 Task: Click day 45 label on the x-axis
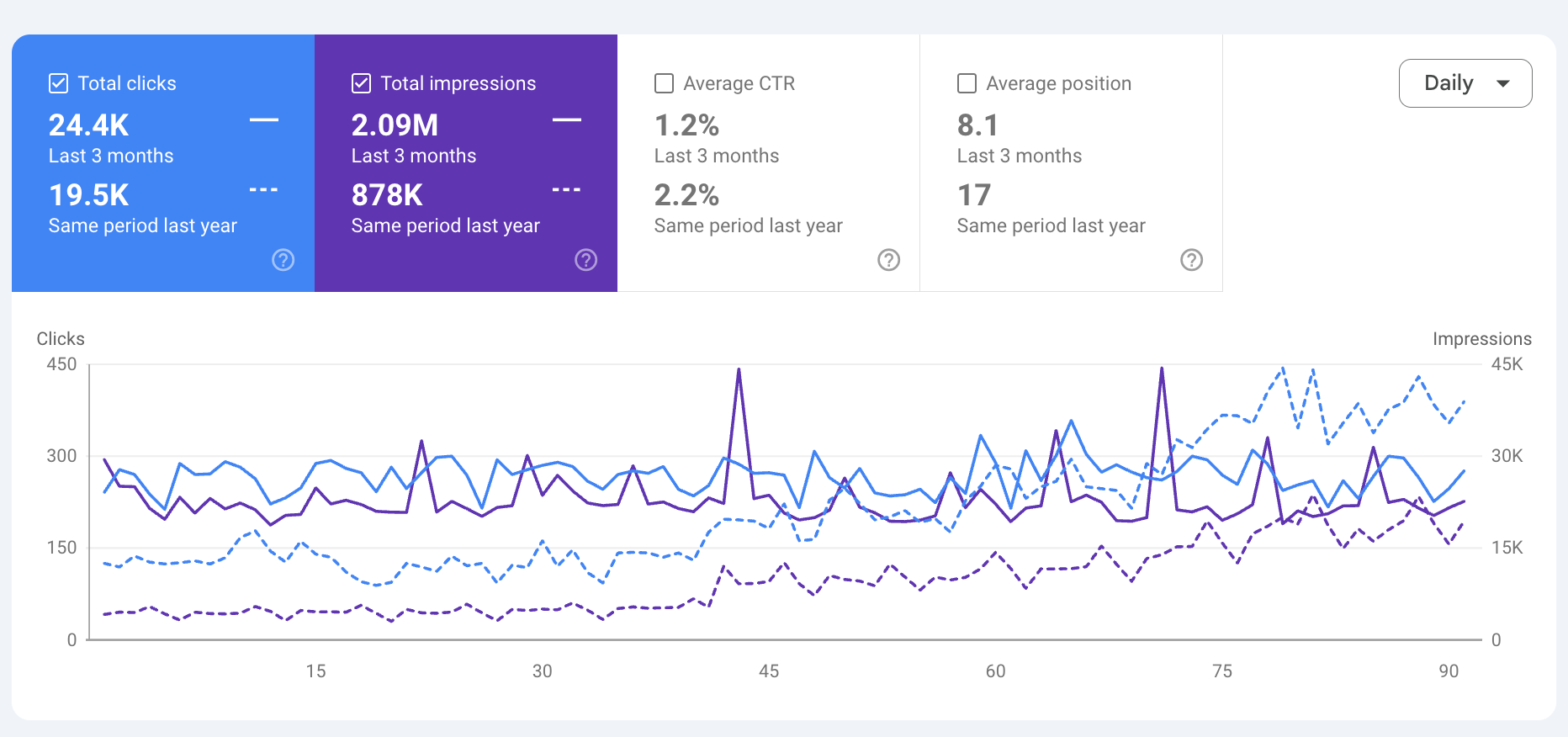coord(769,671)
